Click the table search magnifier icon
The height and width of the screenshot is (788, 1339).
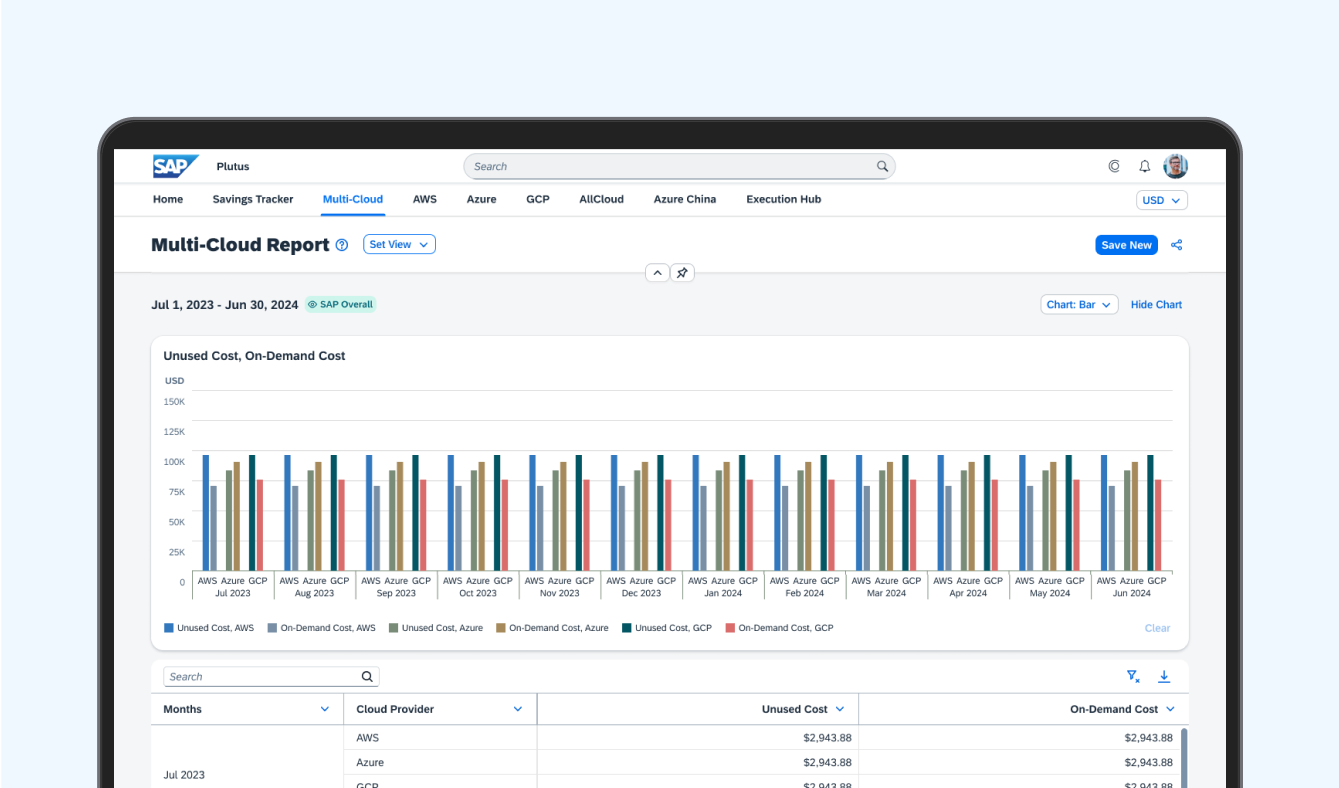pyautogui.click(x=367, y=677)
